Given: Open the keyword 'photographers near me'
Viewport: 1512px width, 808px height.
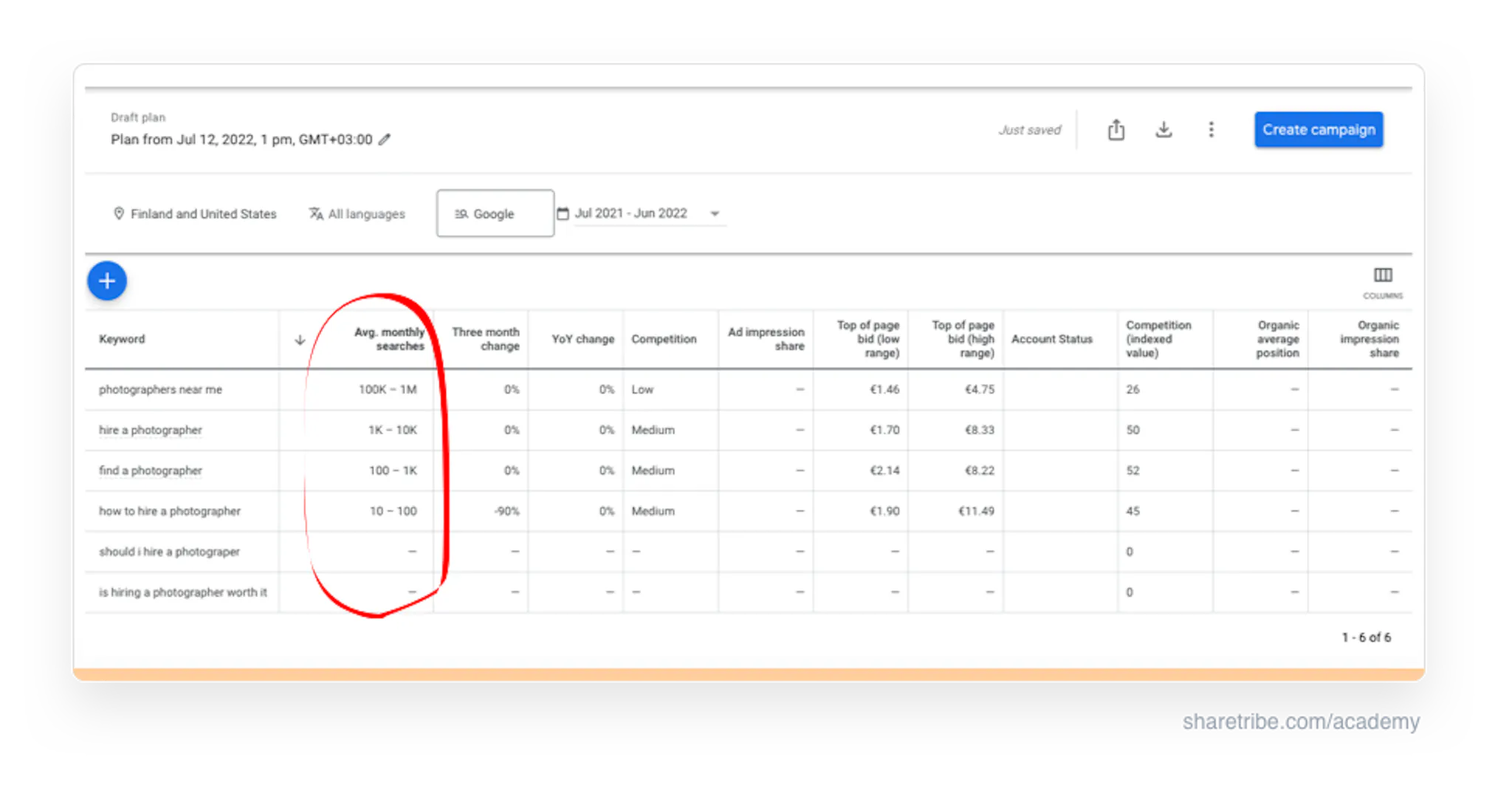Looking at the screenshot, I should (x=159, y=389).
